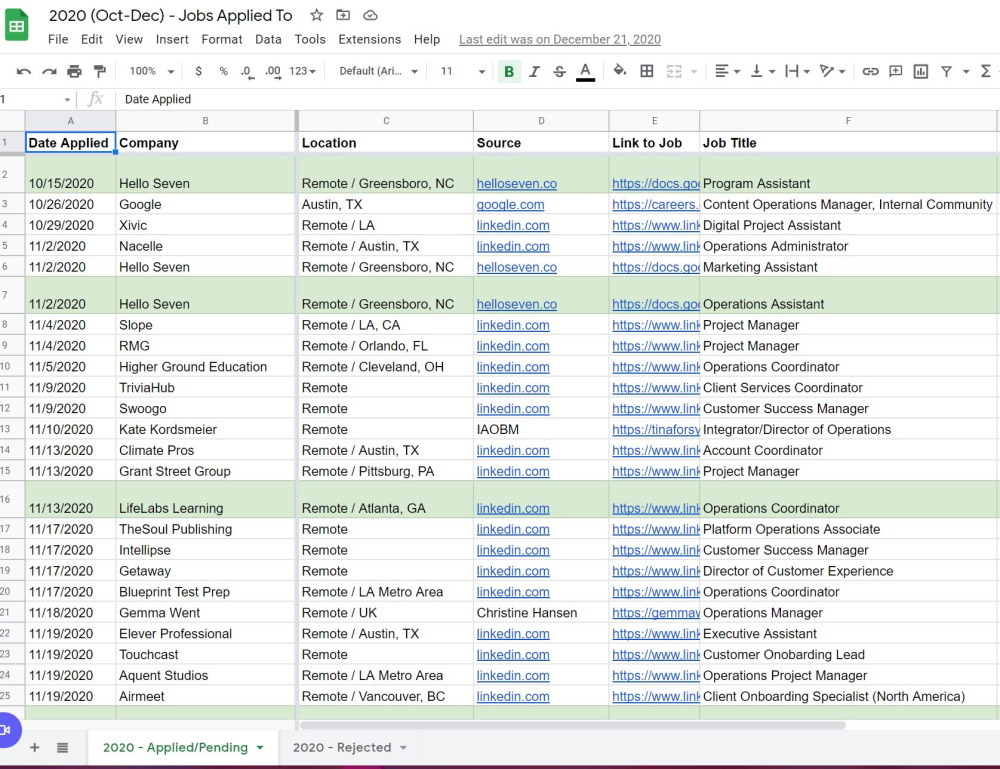Star this spreadsheet
The height and width of the screenshot is (769, 1000).
coord(316,15)
